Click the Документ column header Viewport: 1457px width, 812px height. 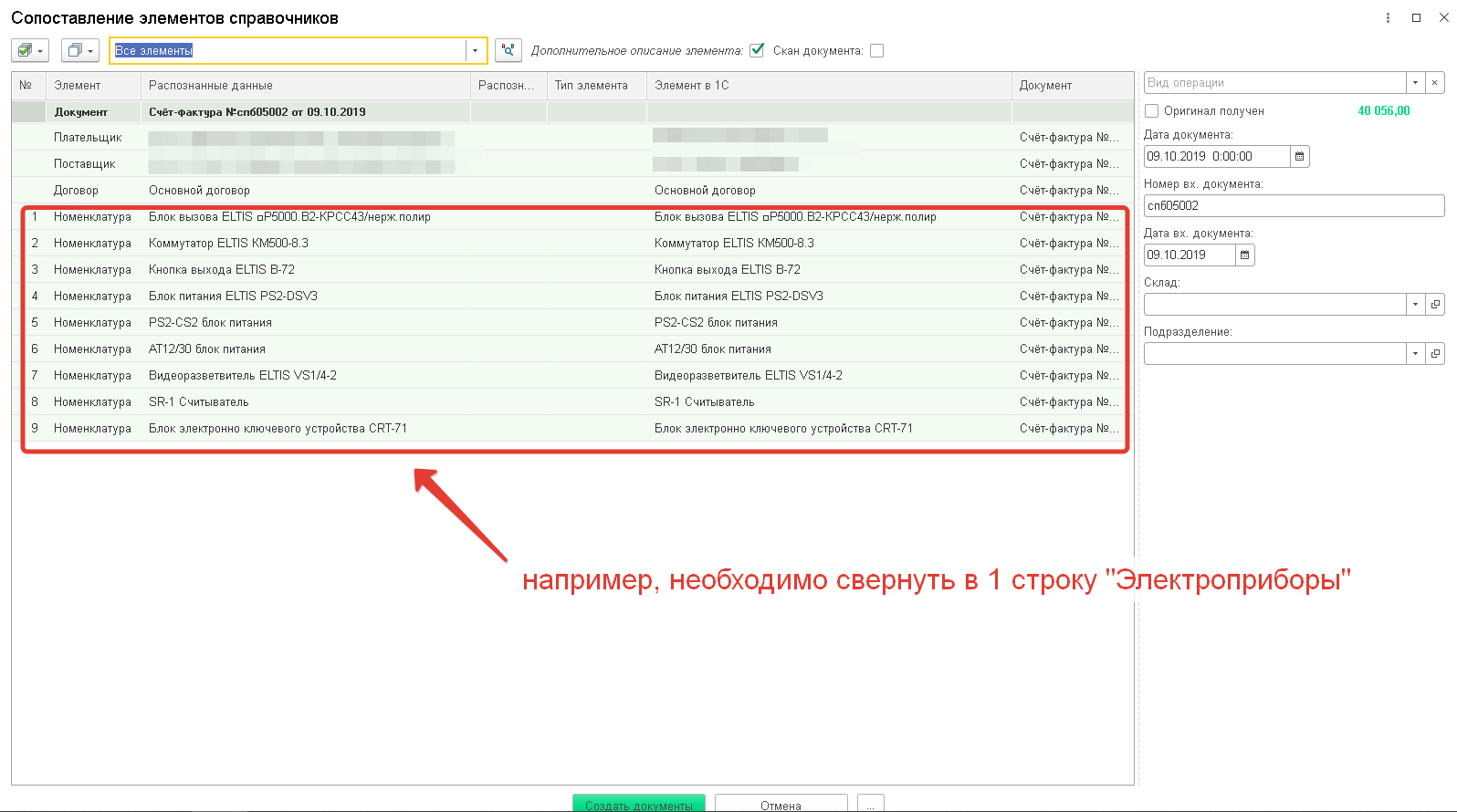point(1073,86)
